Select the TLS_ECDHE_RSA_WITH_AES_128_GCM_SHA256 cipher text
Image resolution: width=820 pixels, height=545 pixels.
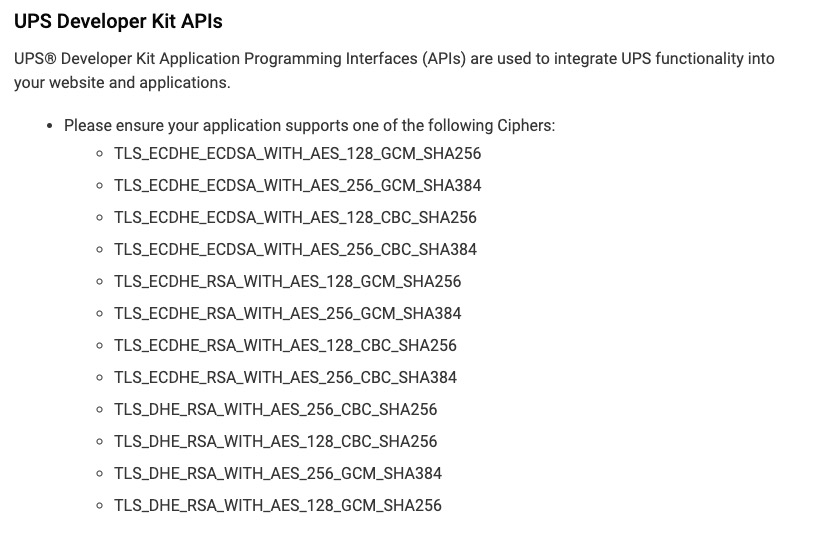[288, 282]
